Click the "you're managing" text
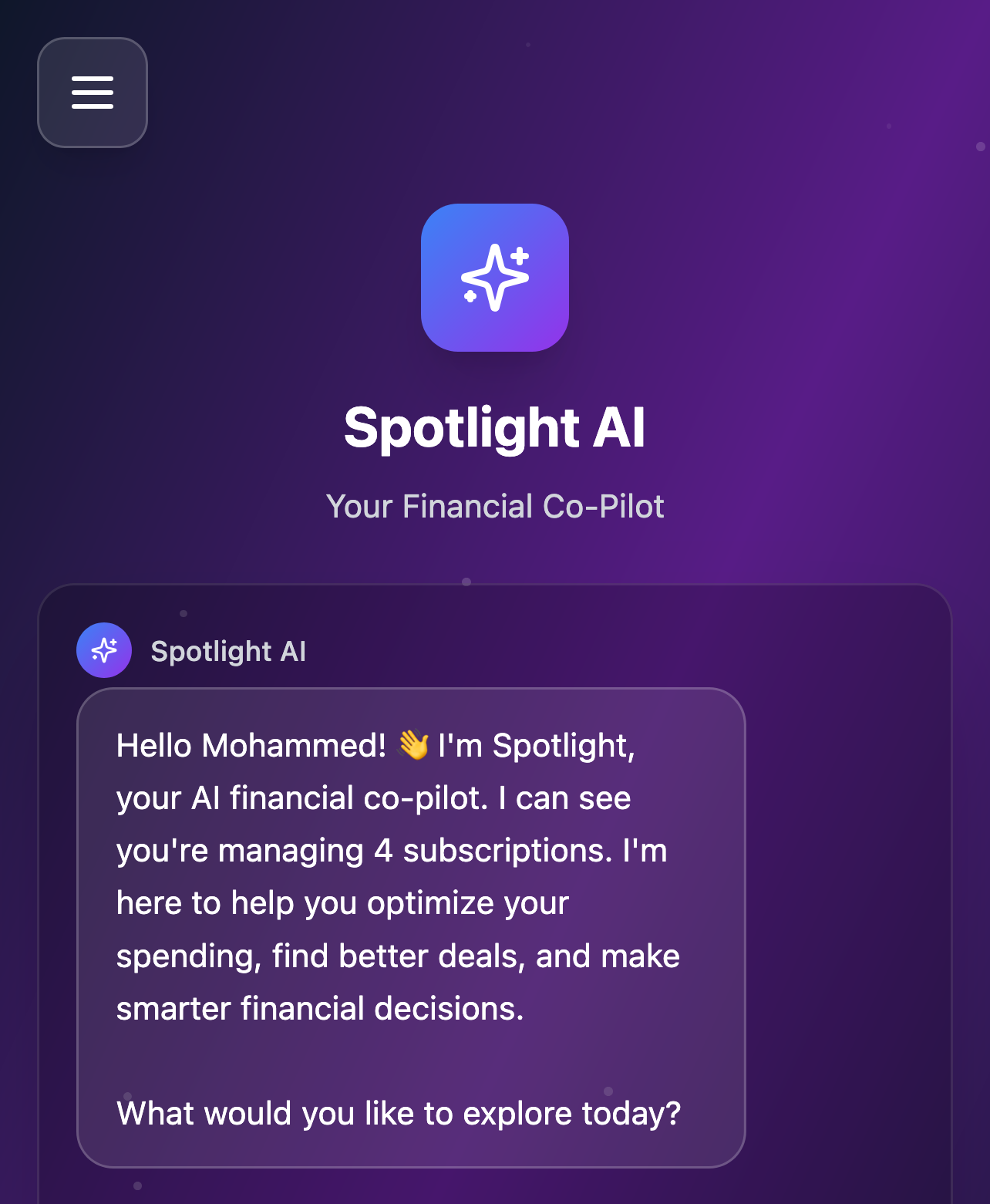The width and height of the screenshot is (990, 1204). click(x=240, y=851)
